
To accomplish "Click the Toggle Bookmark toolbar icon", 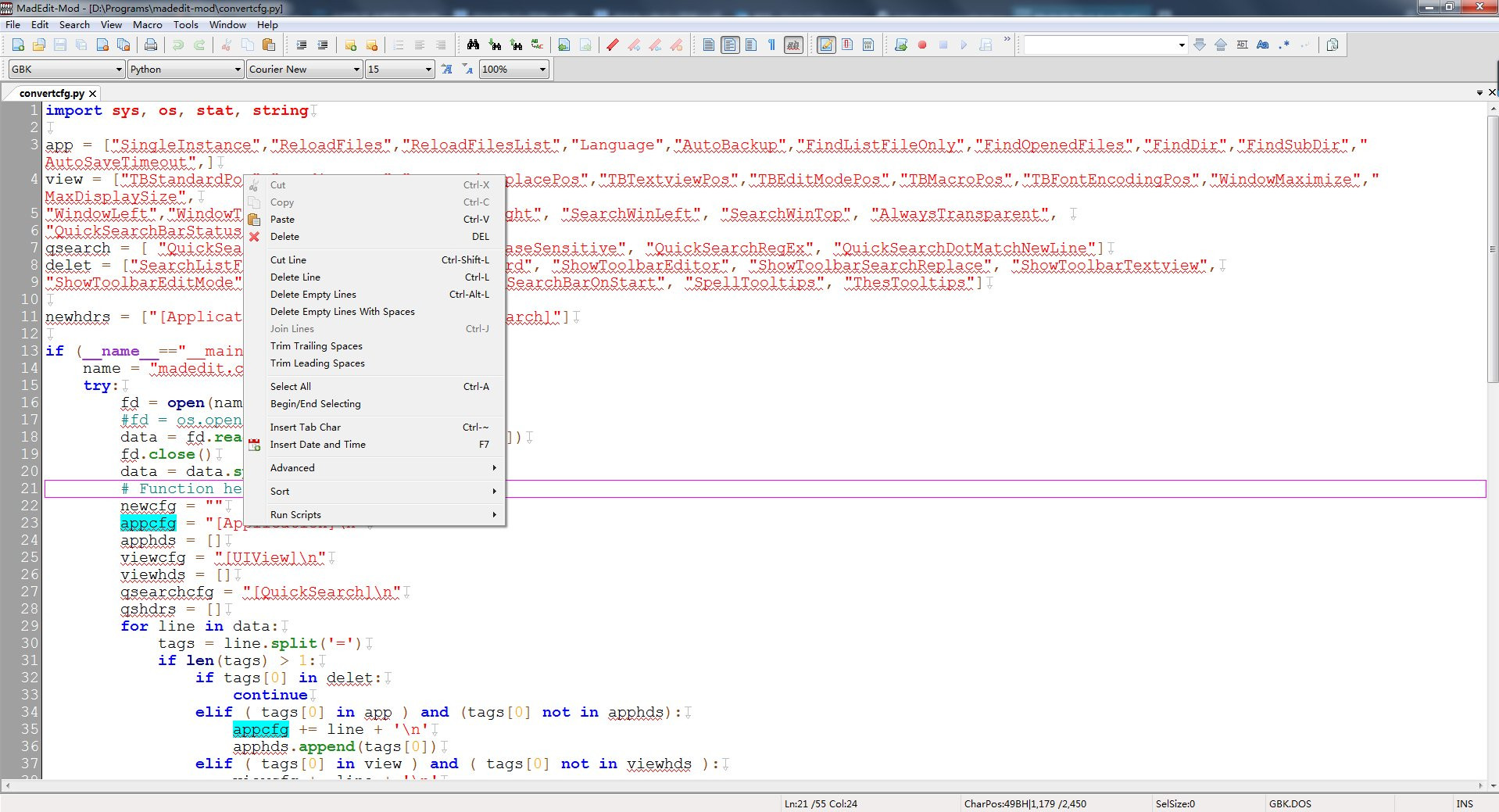I will 350,45.
